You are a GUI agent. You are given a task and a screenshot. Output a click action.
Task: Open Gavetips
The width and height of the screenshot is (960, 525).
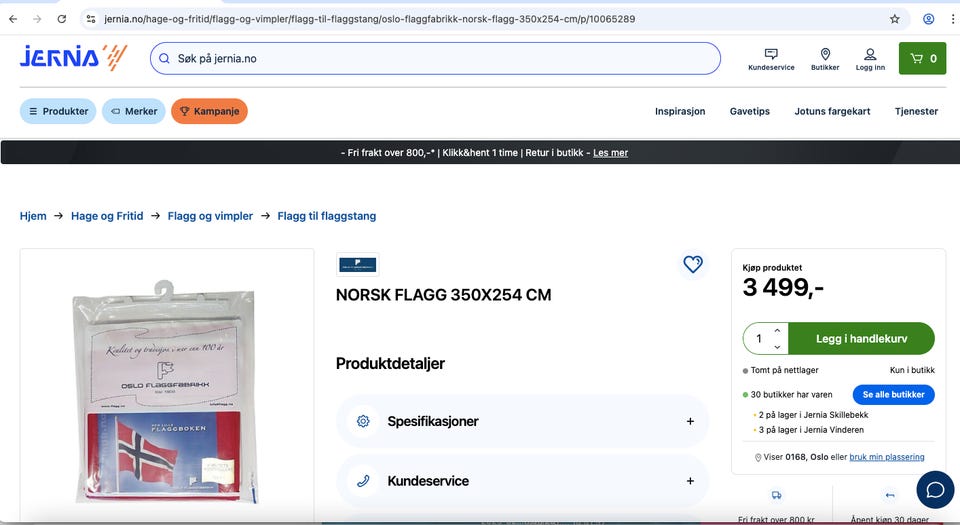(749, 111)
